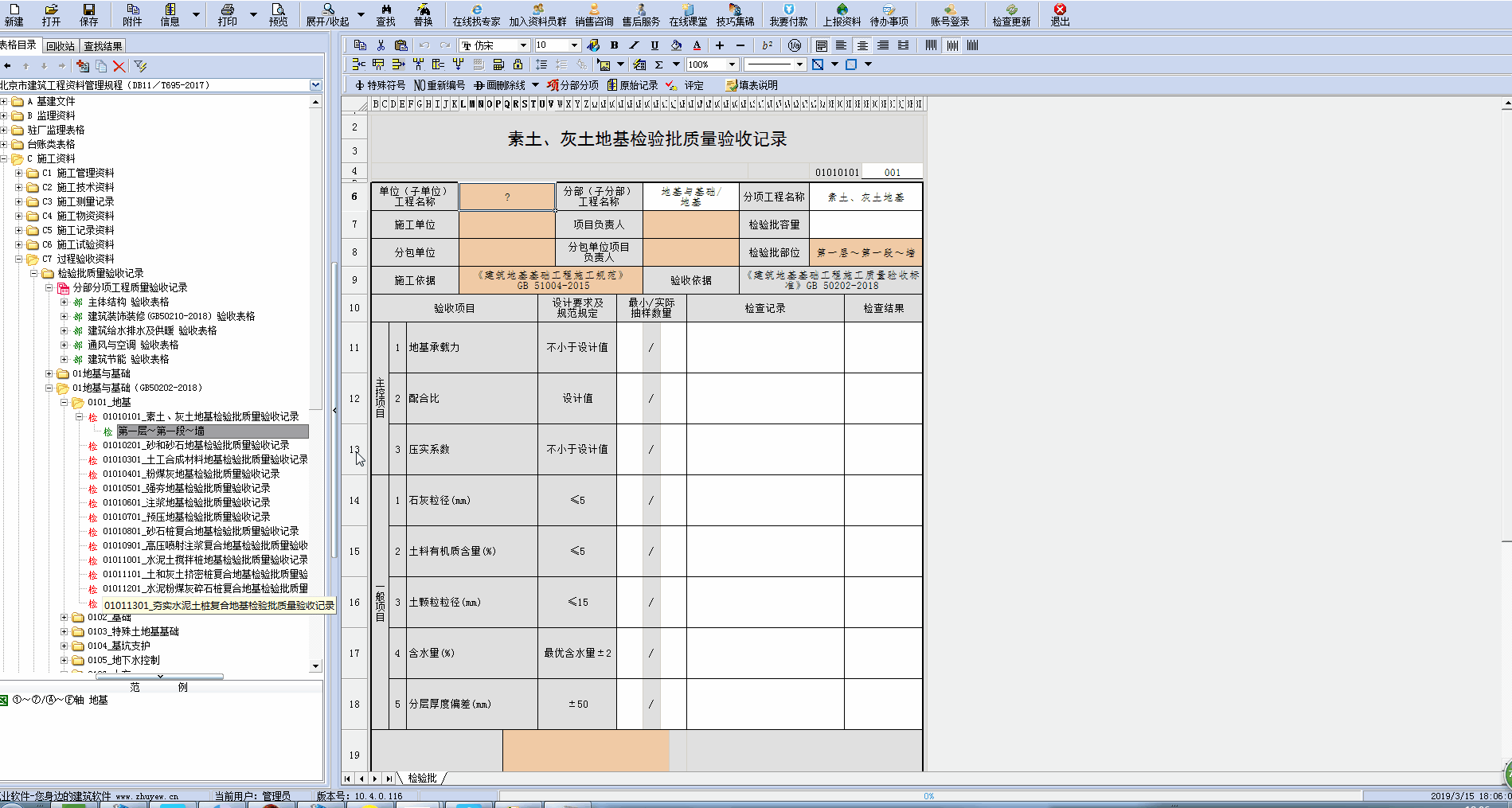Switch to the 查找结果 tab
The height and width of the screenshot is (808, 1512).
tap(104, 46)
